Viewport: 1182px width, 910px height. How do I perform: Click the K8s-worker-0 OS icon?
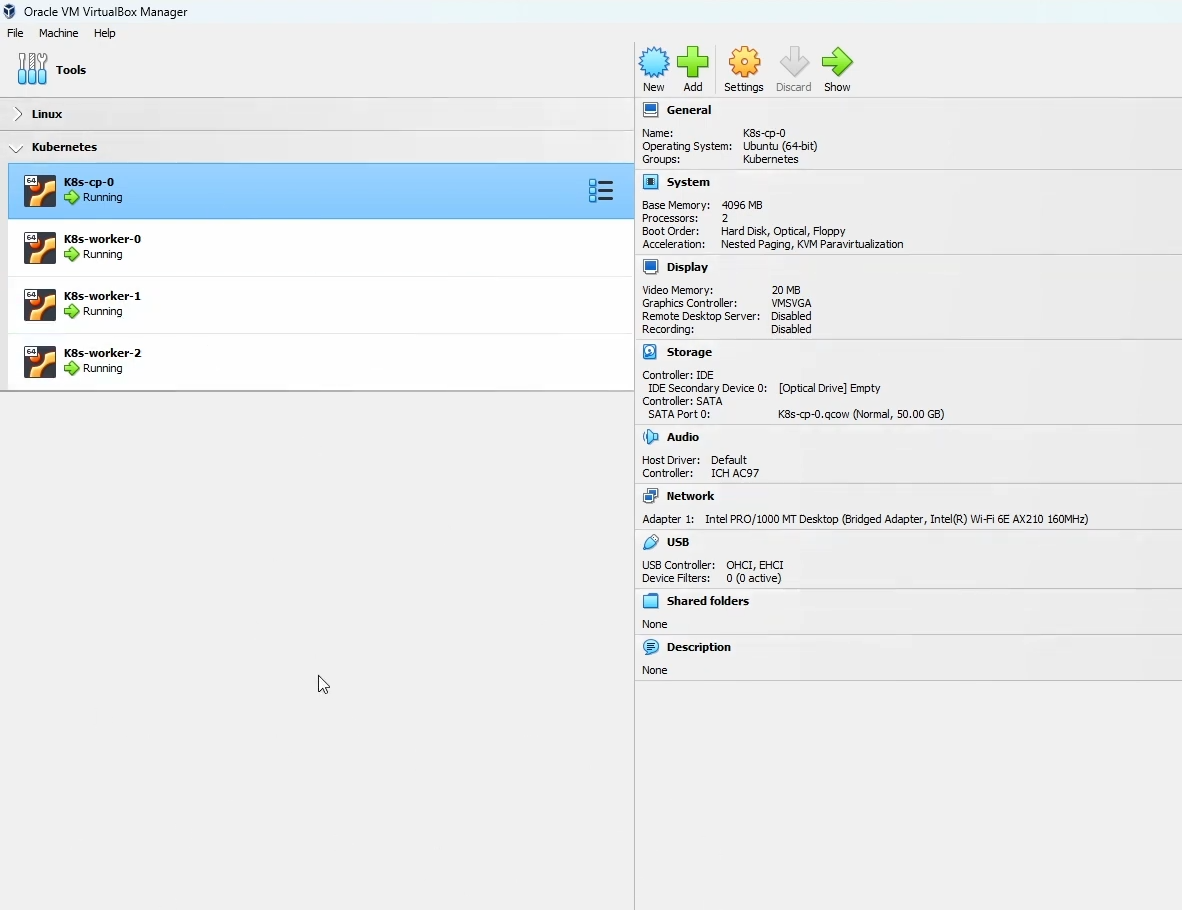40,248
